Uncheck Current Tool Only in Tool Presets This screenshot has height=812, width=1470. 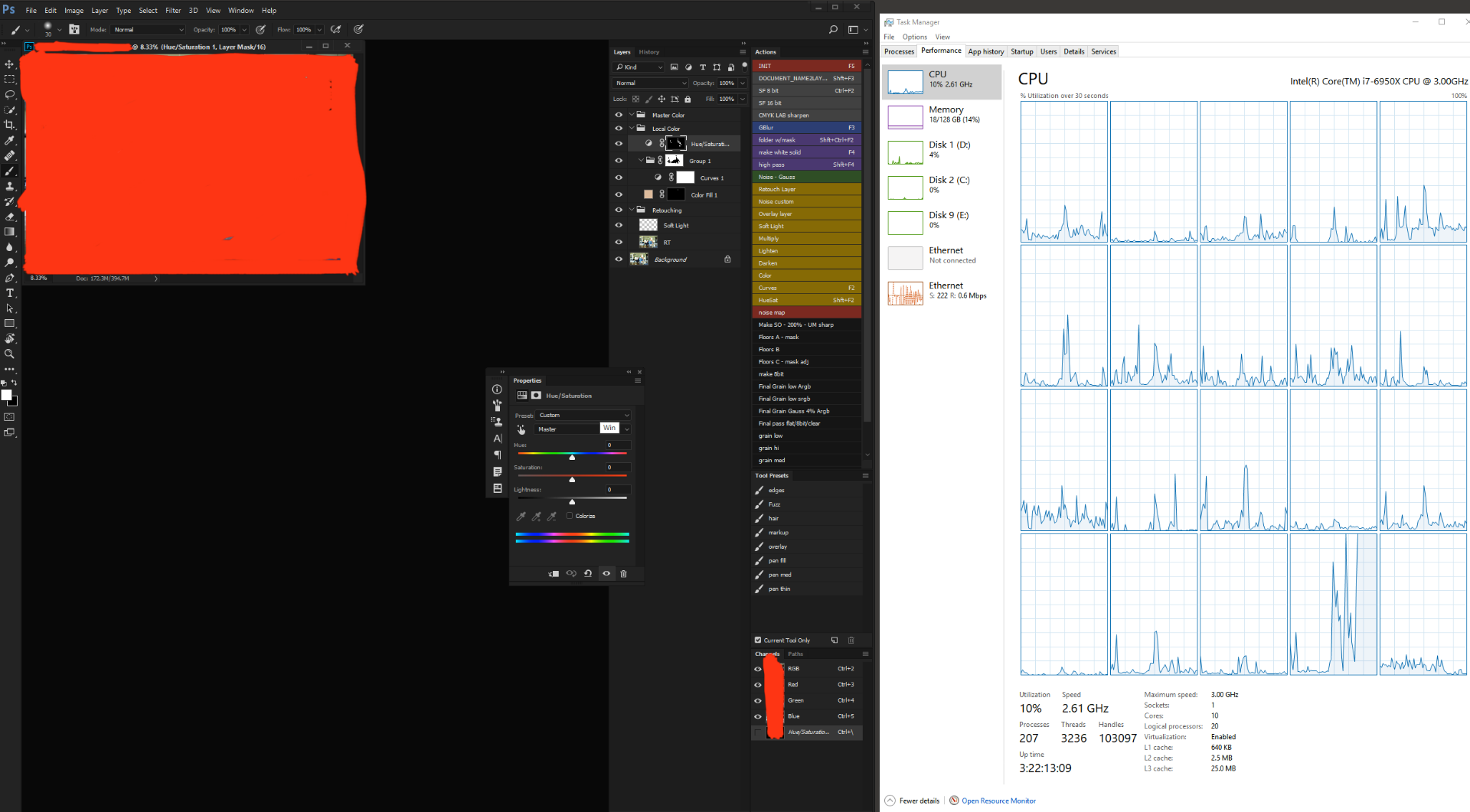[x=757, y=640]
